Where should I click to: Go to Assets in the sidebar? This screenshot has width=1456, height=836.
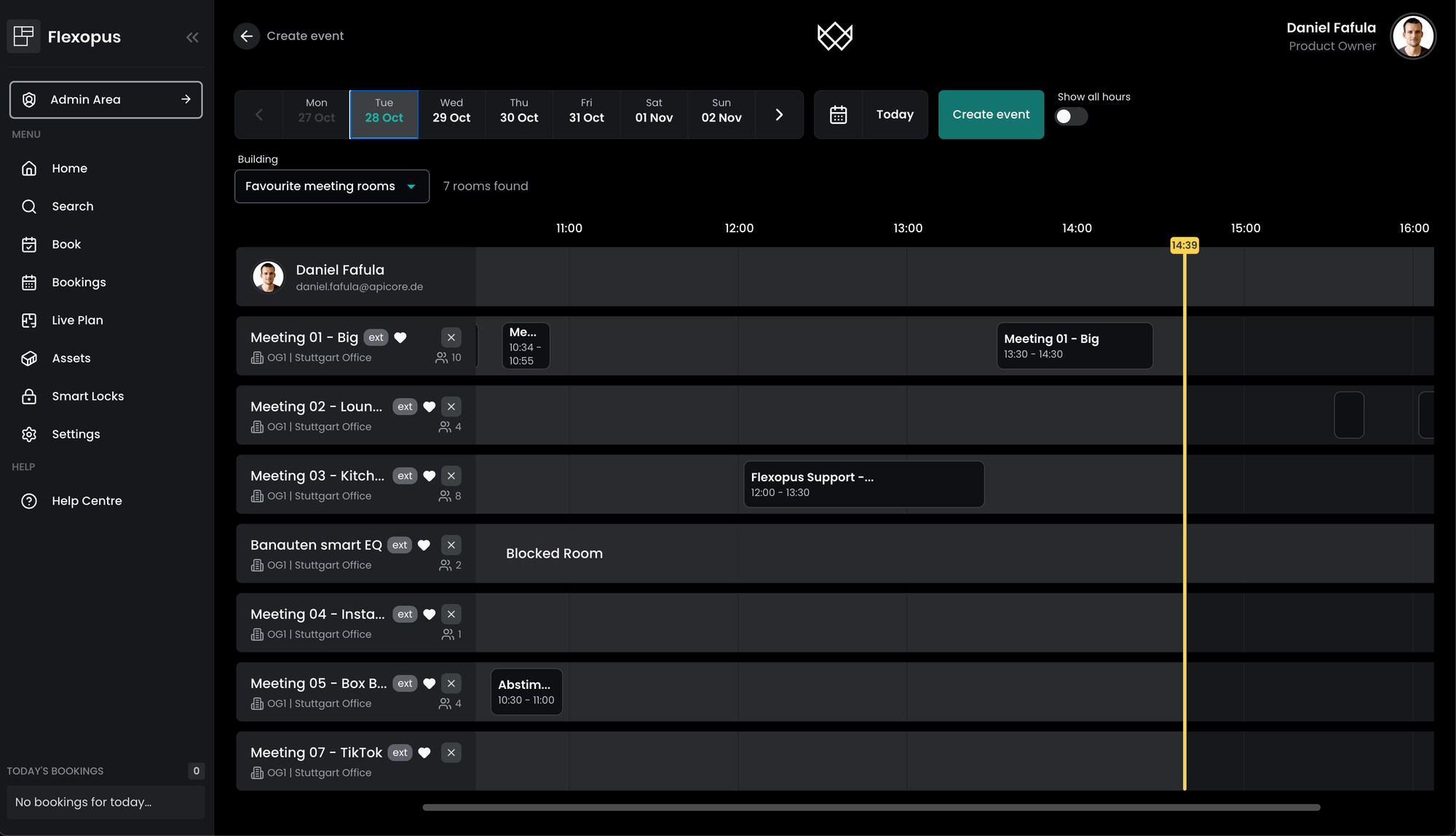71,358
